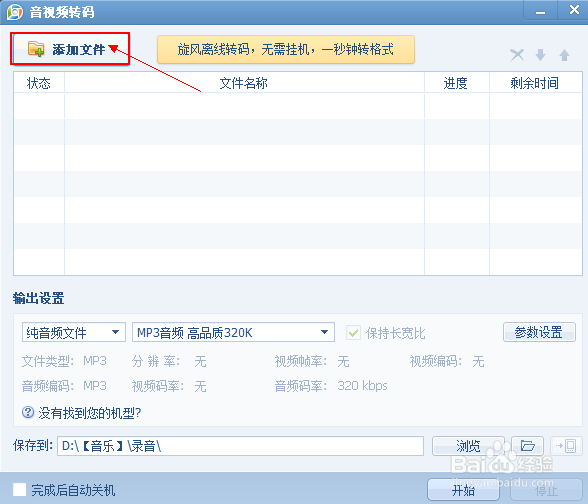Click the yellow 旋风离线转码 banner
588x504 pixels.
(286, 50)
